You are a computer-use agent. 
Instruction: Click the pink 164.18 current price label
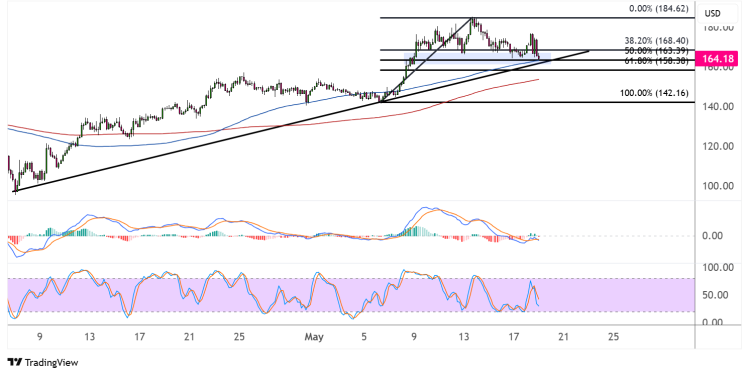(x=718, y=60)
